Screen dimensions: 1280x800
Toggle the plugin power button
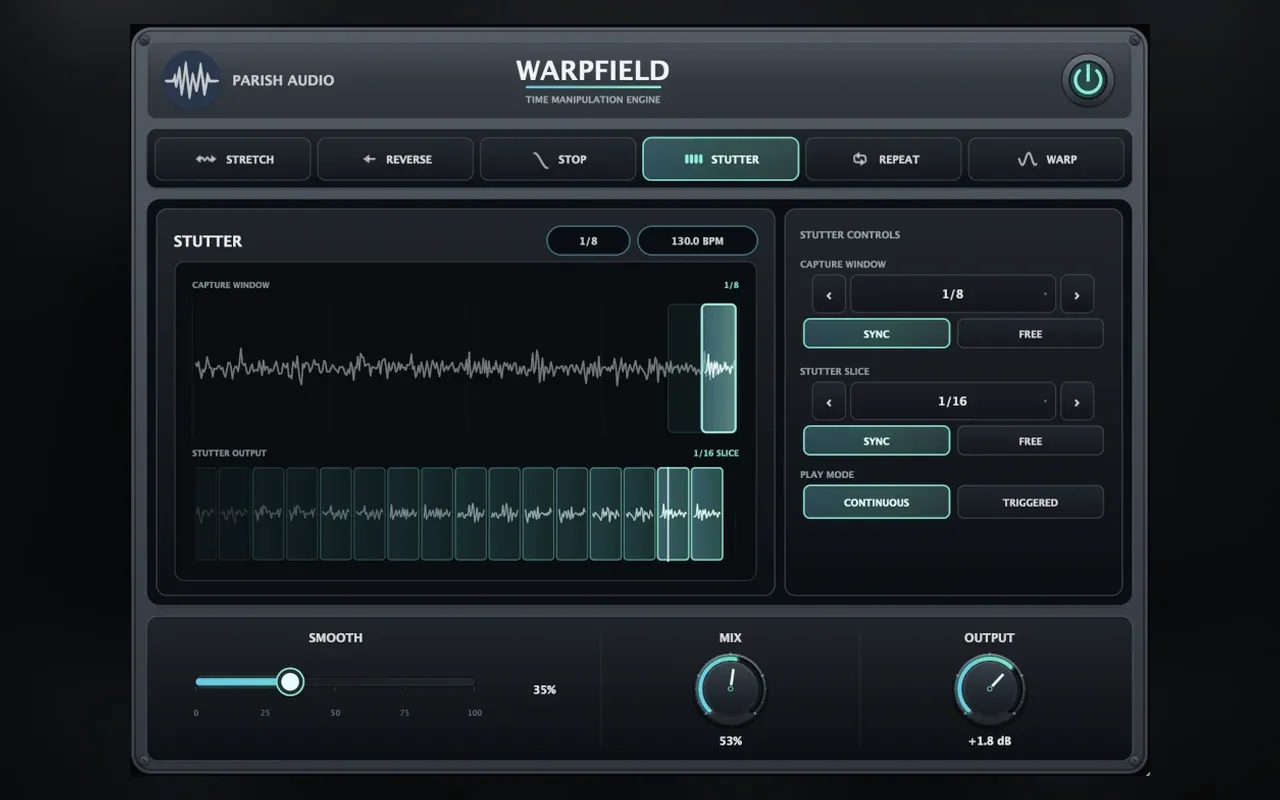[1088, 80]
